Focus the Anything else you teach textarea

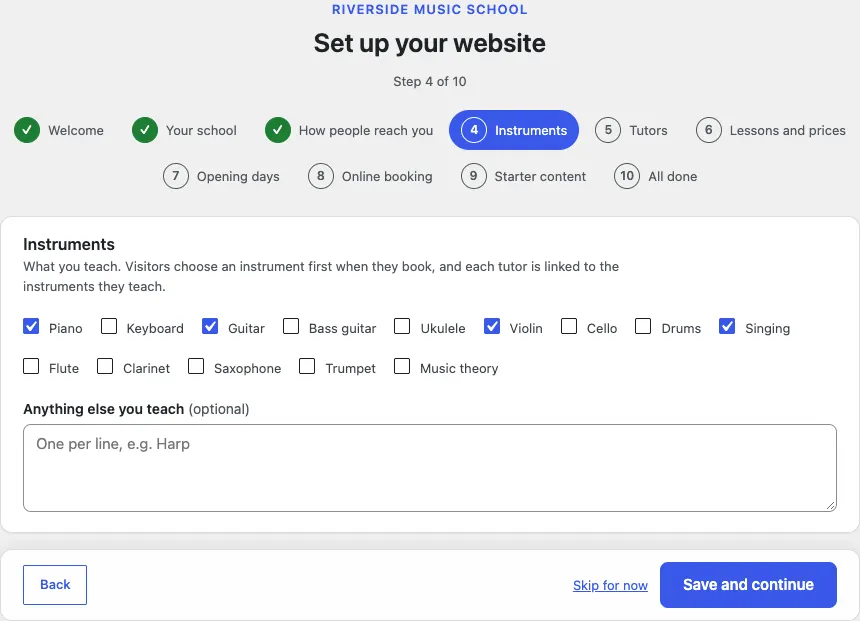pyautogui.click(x=430, y=468)
